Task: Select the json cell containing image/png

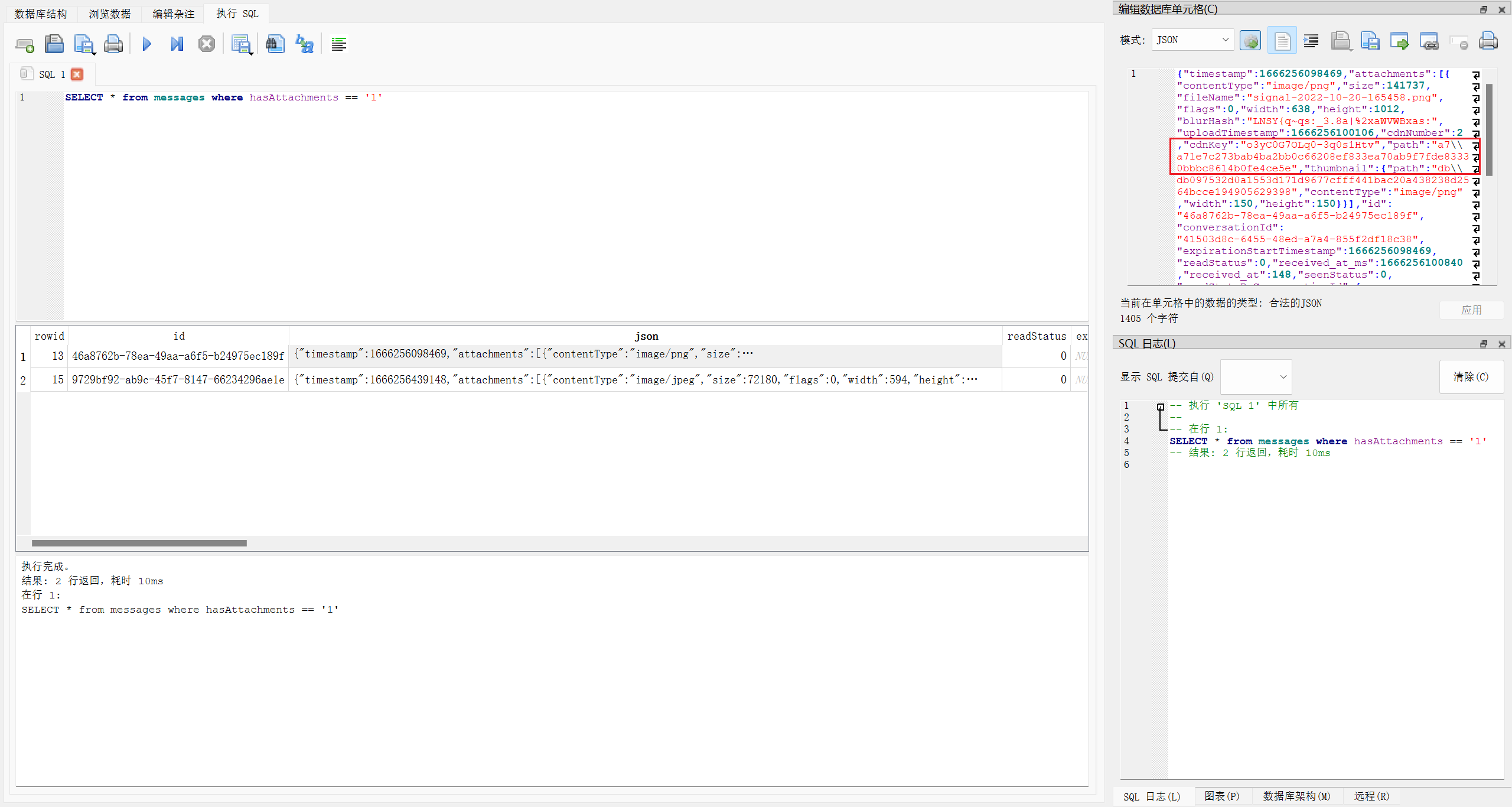Action: 646,356
